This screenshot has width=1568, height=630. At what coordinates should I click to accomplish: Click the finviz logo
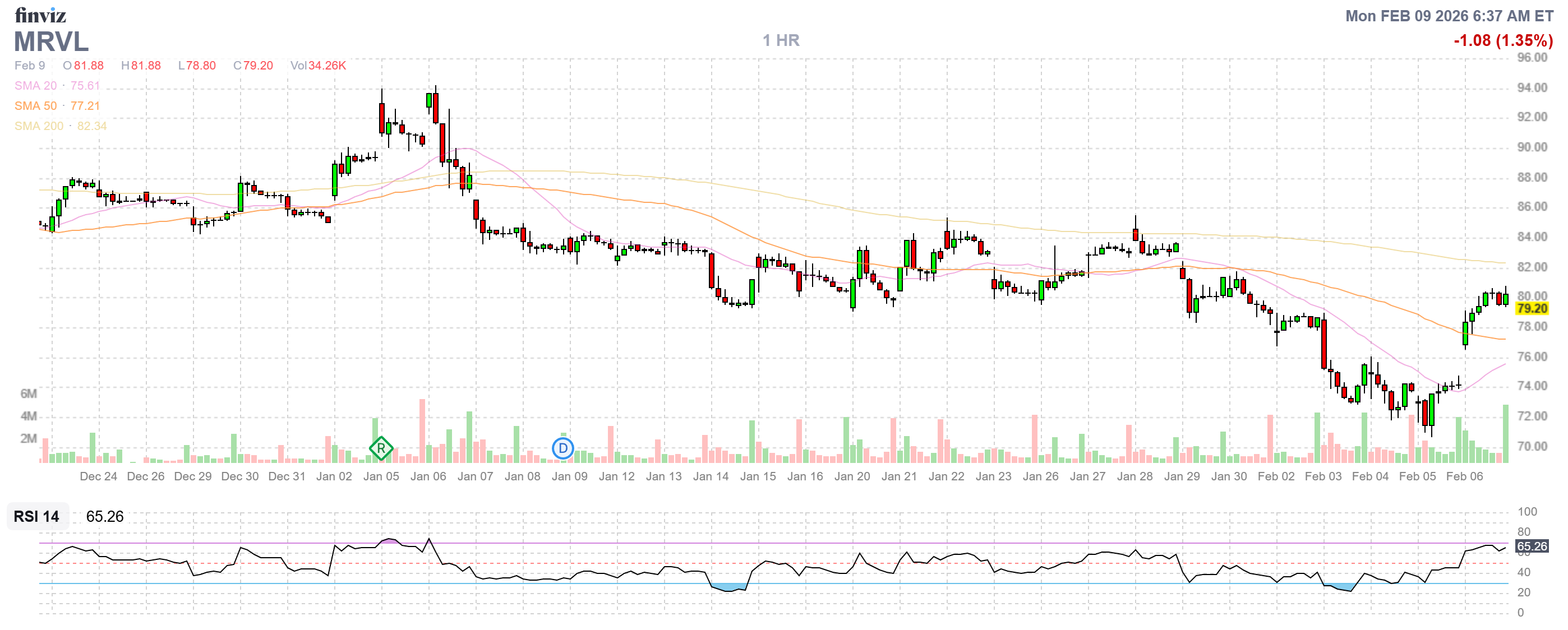coord(40,15)
